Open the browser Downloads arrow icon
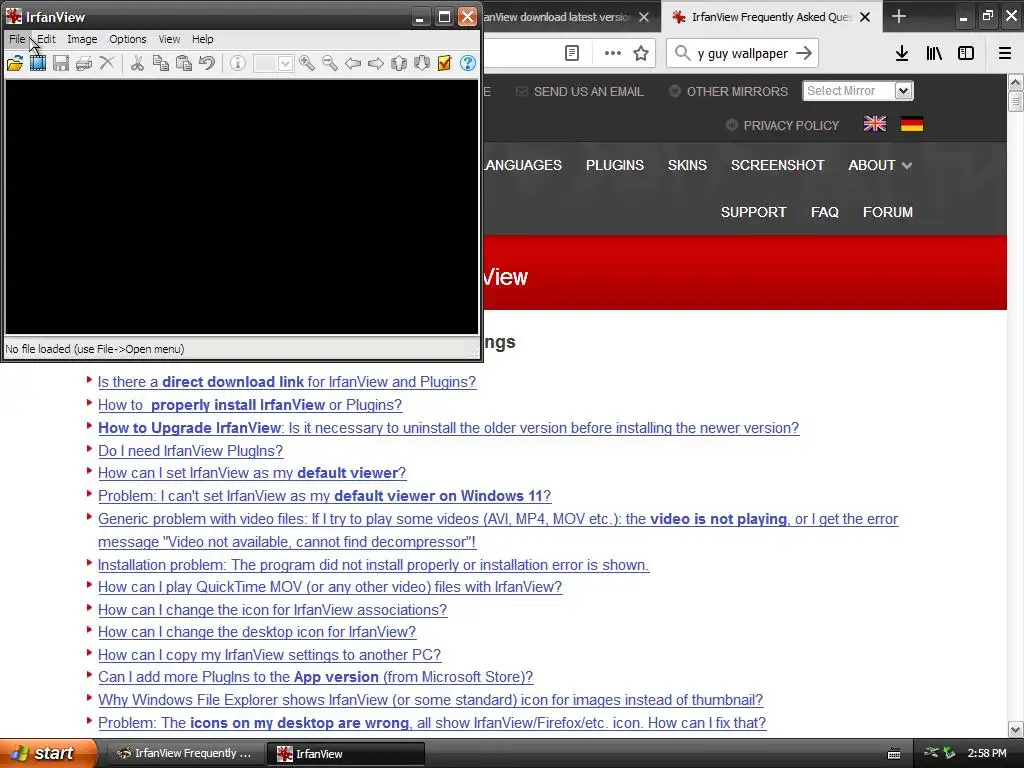1024x768 pixels. pos(902,53)
